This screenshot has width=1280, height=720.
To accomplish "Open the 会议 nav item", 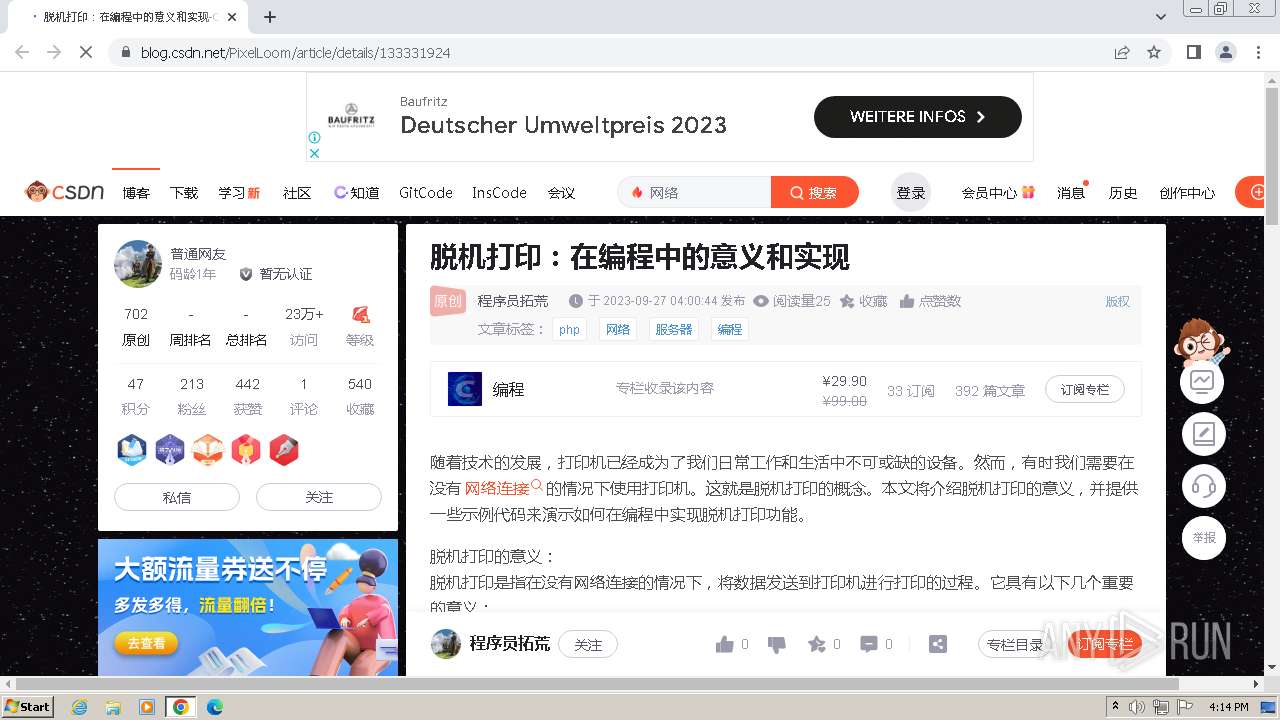I will pyautogui.click(x=561, y=193).
